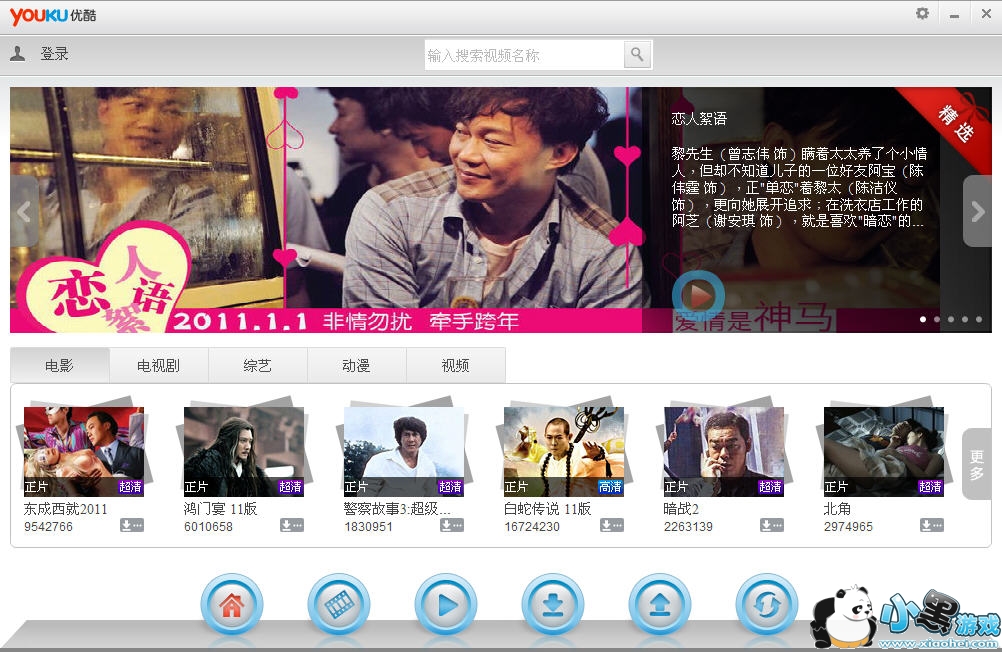
Task: Switch to the 电视剧 tab
Action: tap(158, 366)
